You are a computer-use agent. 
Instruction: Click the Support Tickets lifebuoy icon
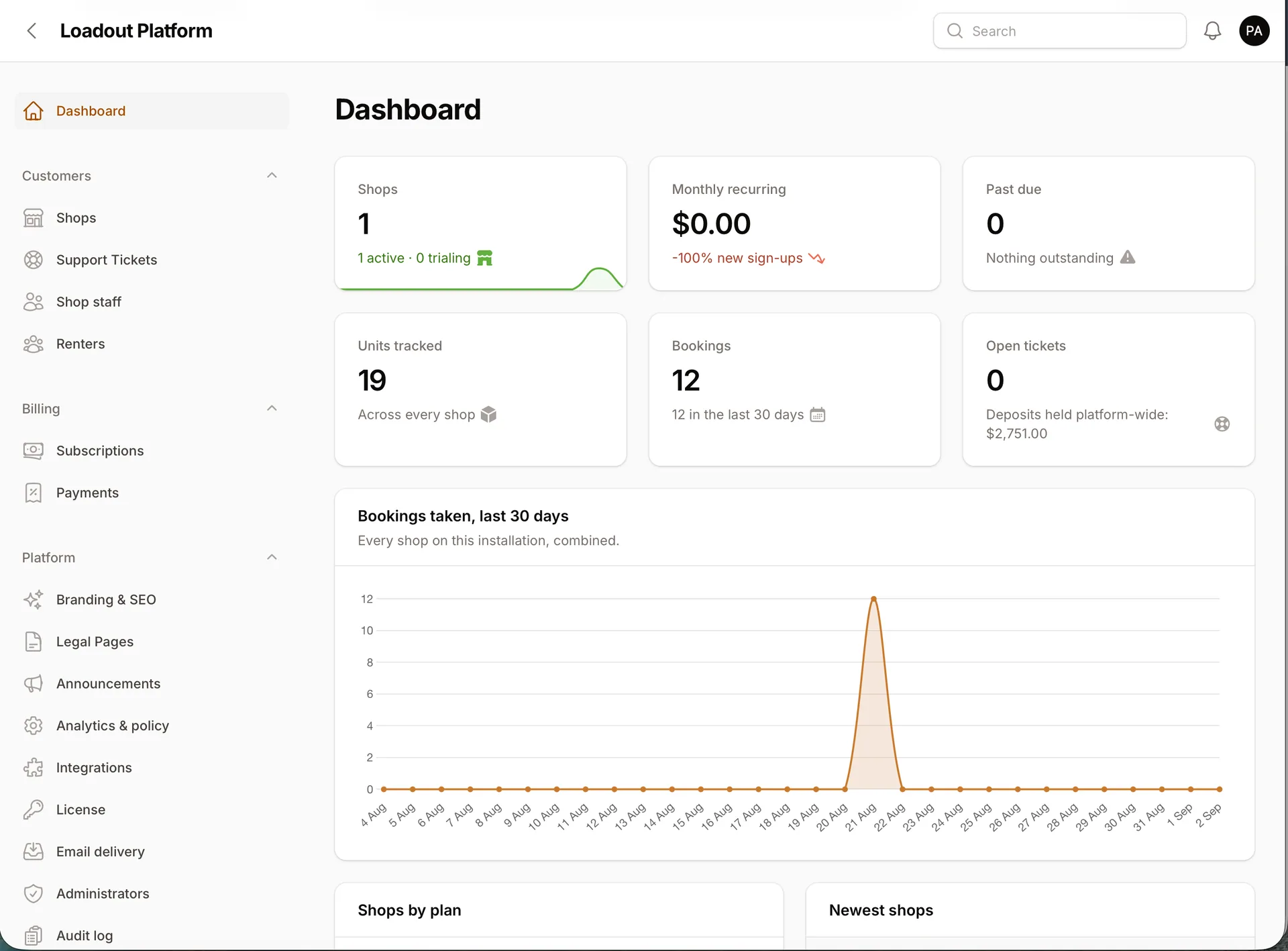(33, 260)
